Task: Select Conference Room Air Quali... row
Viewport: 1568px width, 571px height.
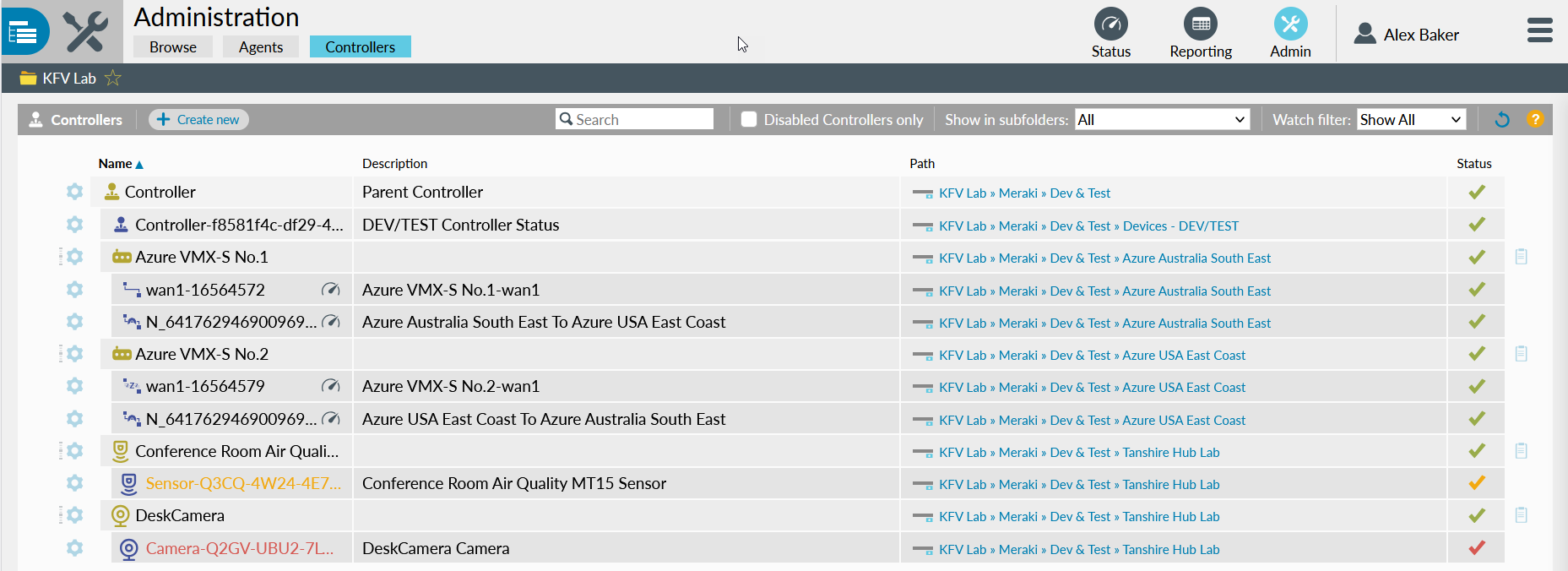Action: coord(237,451)
